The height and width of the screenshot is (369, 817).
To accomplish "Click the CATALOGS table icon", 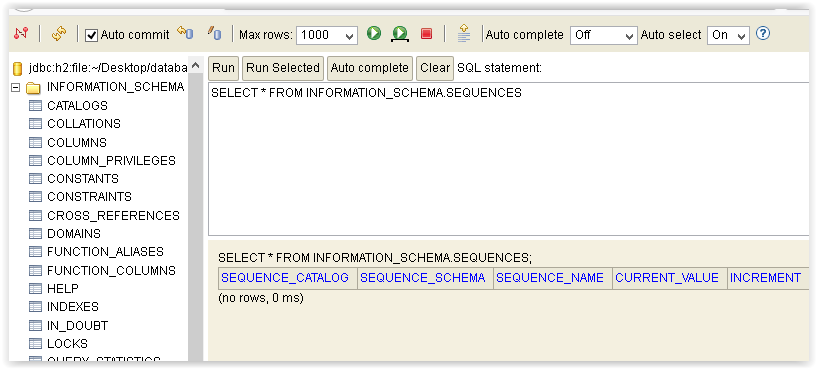I will 35,106.
